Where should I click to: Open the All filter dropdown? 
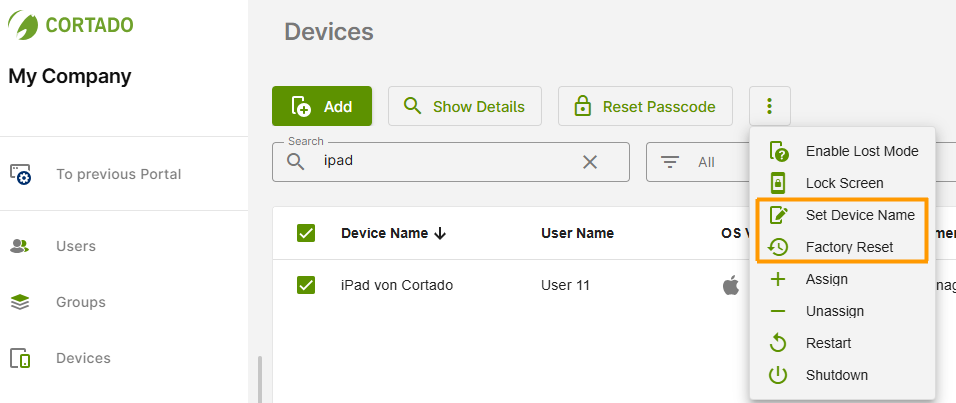point(700,162)
